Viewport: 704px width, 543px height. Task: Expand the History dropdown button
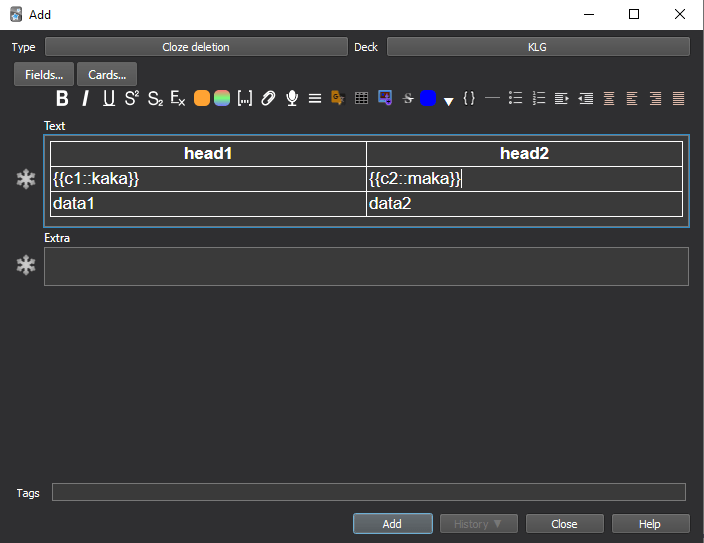(478, 524)
